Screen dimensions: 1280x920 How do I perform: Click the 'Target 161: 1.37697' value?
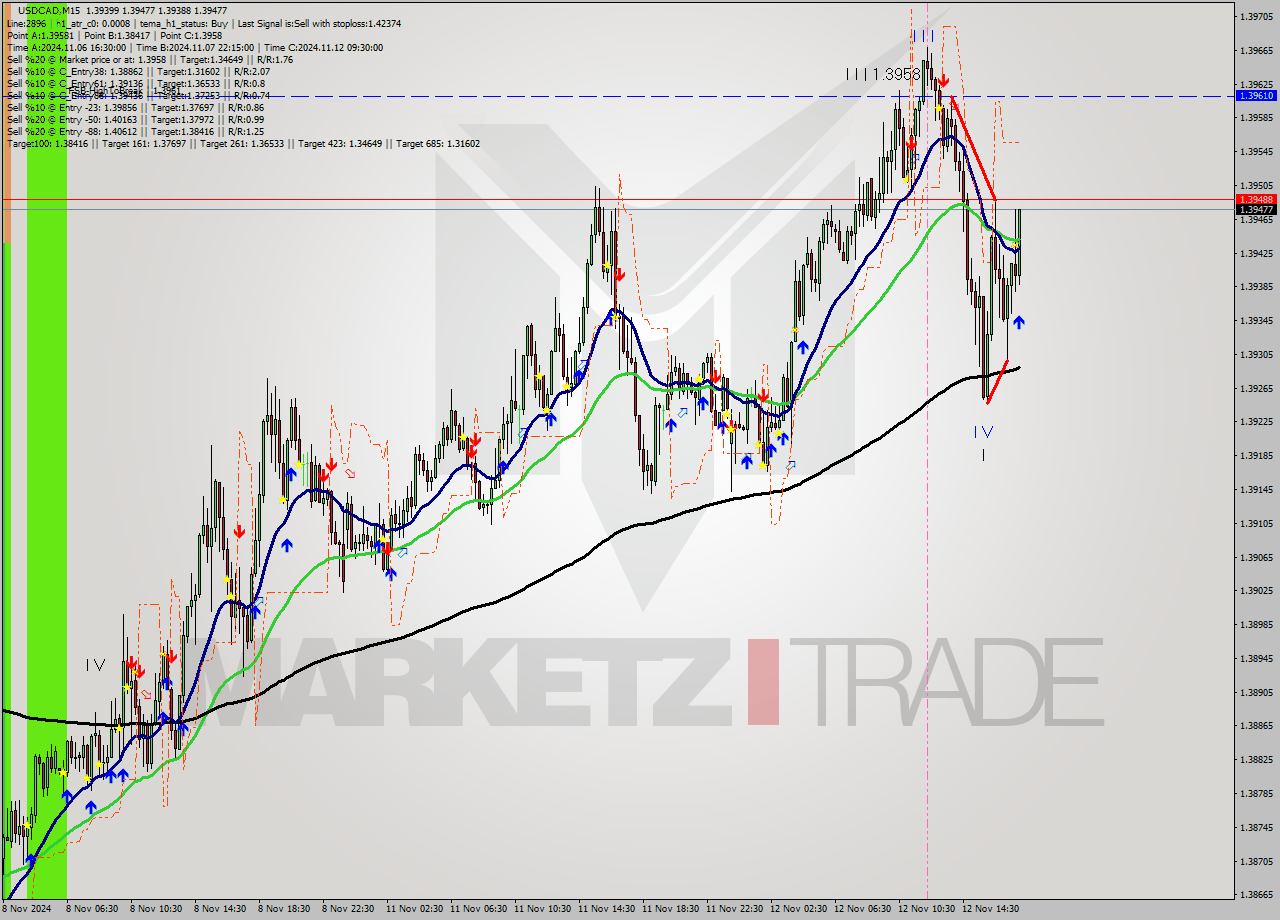pos(143,143)
